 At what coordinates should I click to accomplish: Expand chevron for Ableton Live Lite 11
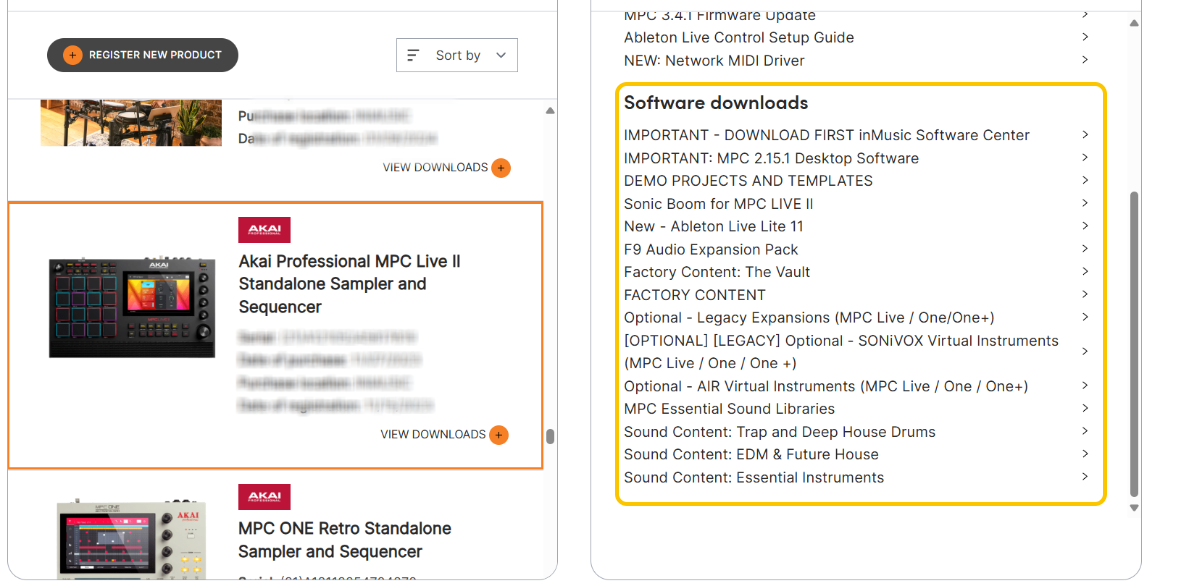point(1085,225)
